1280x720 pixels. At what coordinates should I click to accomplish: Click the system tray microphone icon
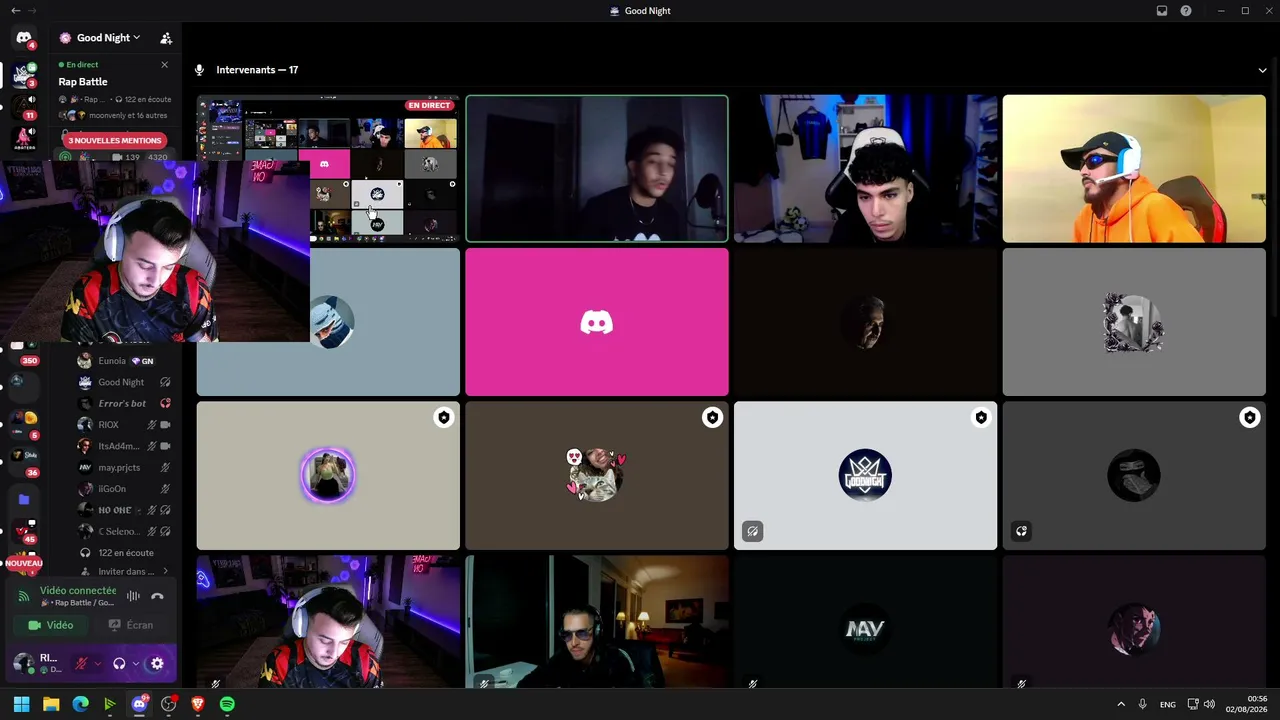click(x=1142, y=705)
